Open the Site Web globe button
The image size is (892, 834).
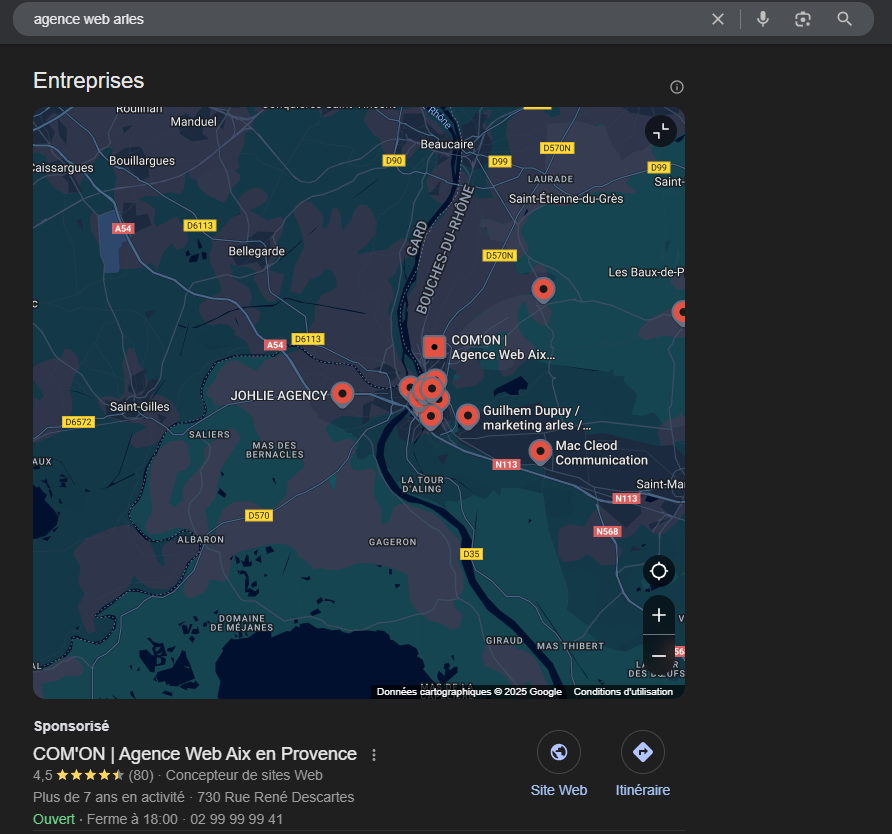[559, 752]
